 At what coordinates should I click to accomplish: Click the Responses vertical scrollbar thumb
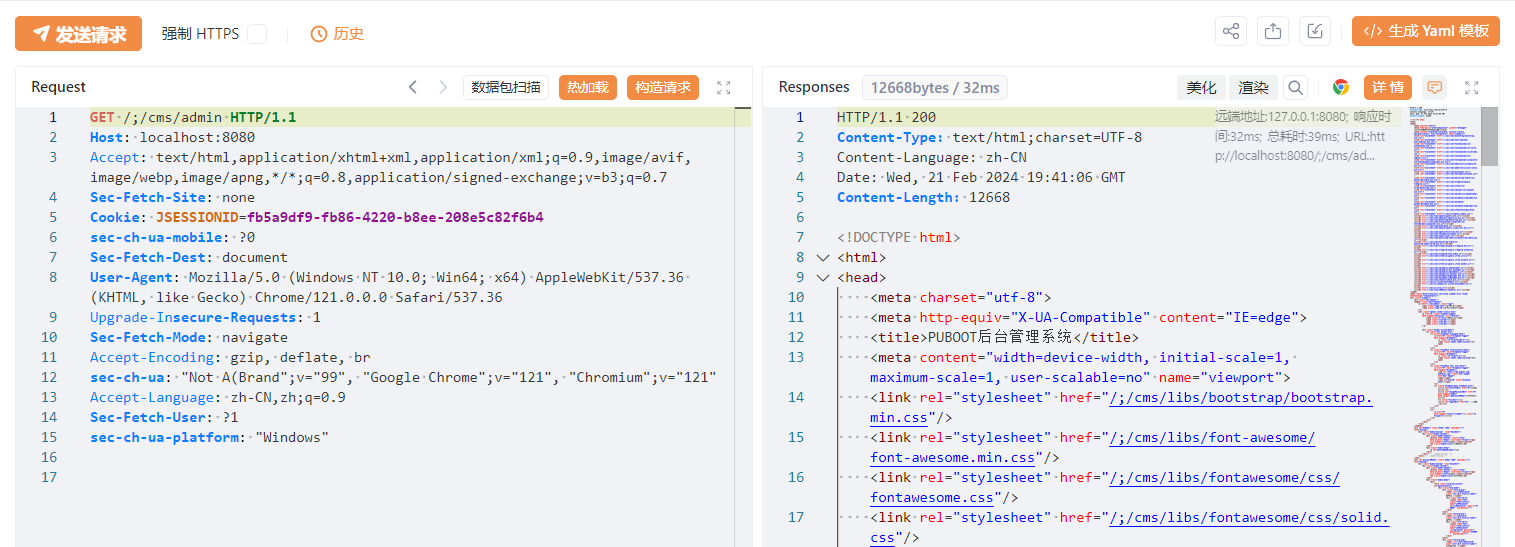tap(1490, 136)
